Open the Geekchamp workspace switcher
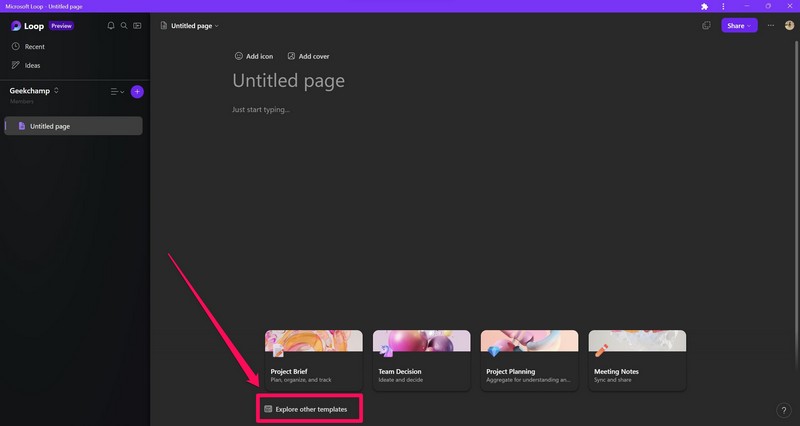 pos(35,90)
